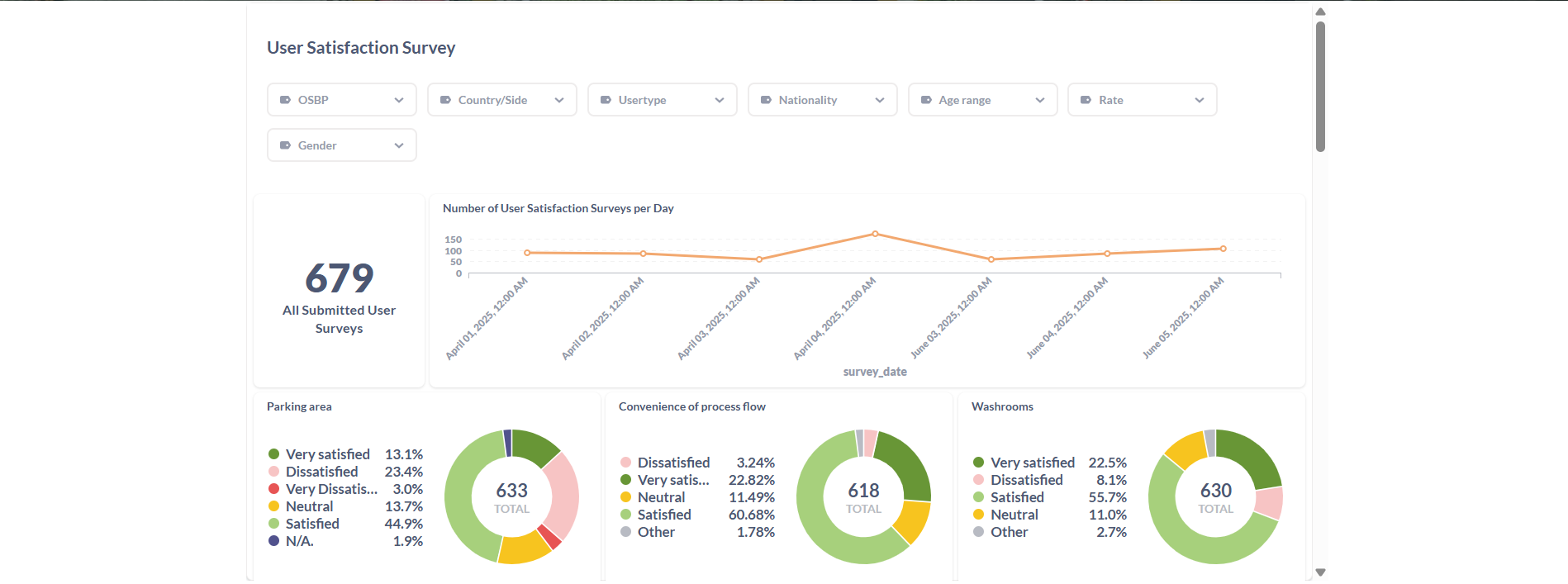The height and width of the screenshot is (584, 1568).
Task: Click the label icon in Age range filter
Action: tap(926, 100)
